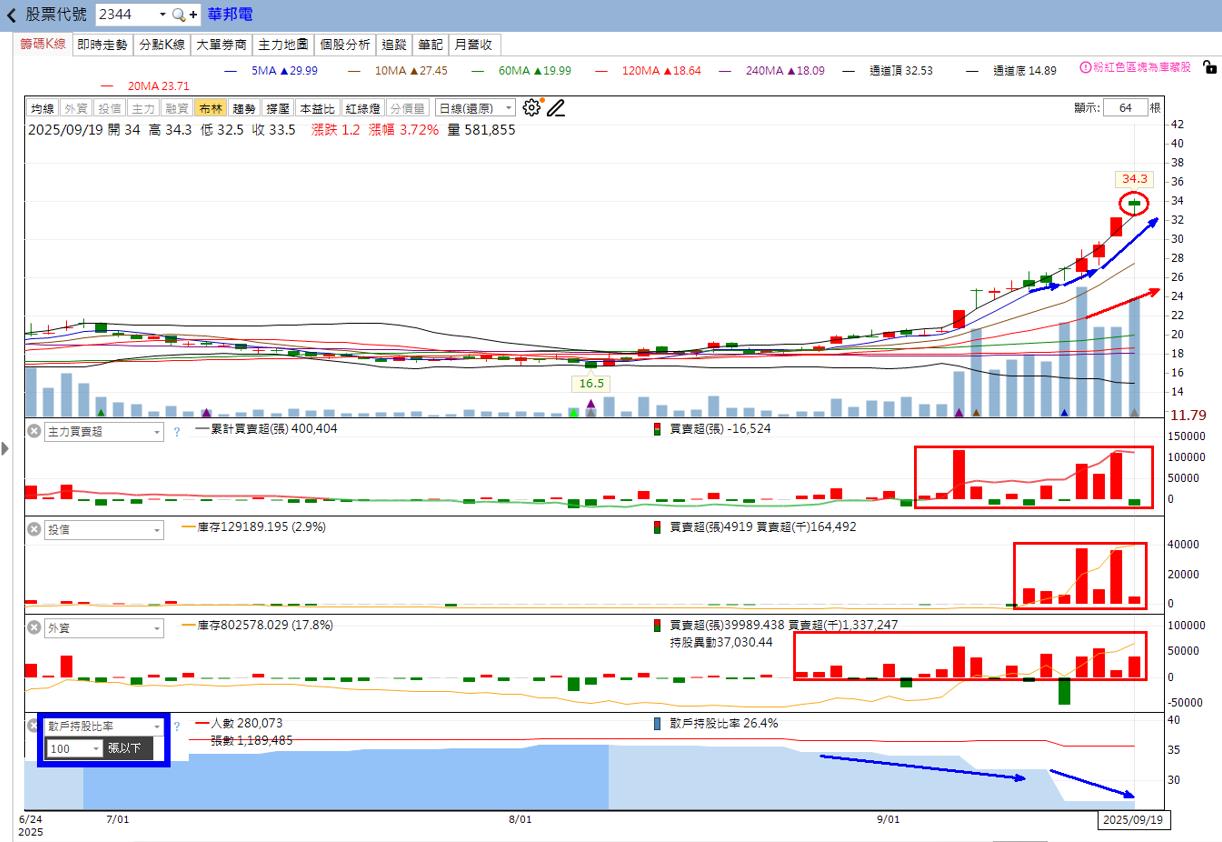Open the 外資 indicator dropdown
1222x842 pixels.
(x=104, y=628)
